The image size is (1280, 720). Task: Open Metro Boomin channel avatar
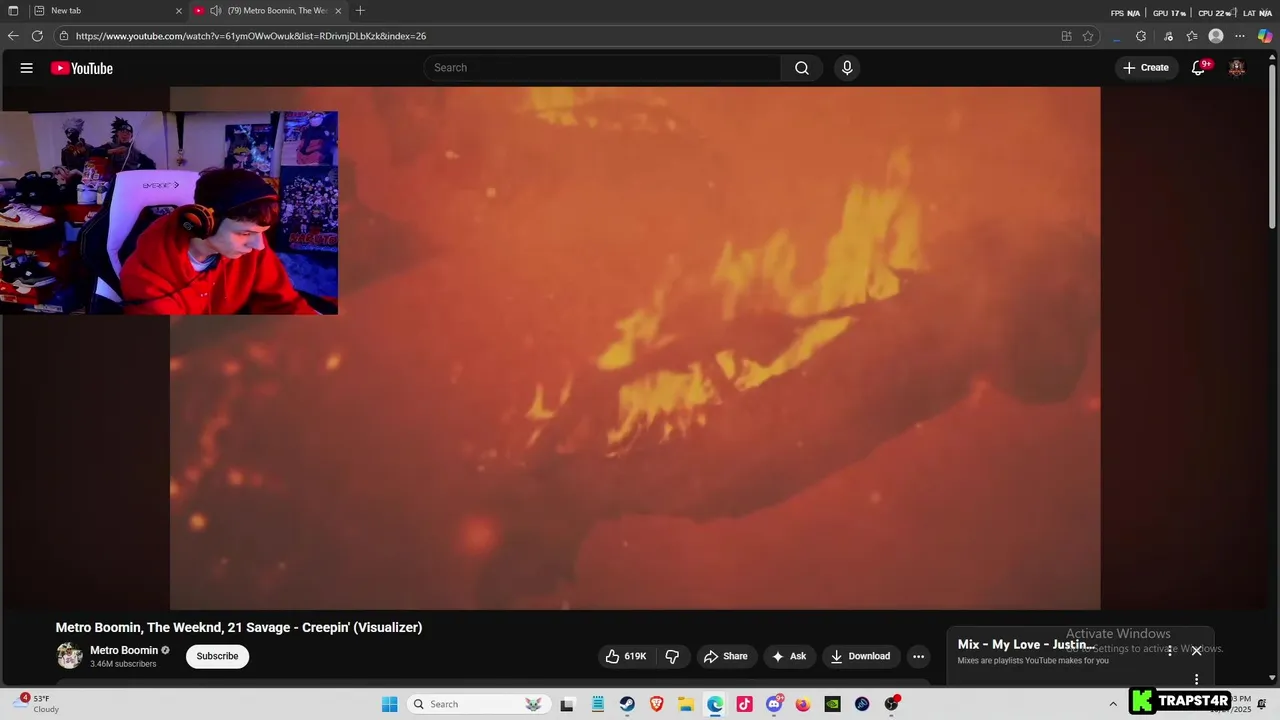pos(69,656)
